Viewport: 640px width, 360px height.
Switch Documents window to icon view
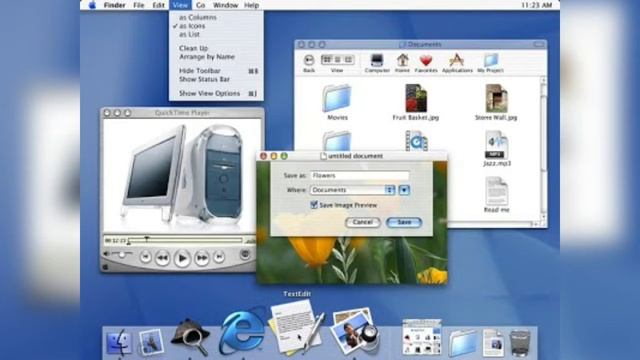(x=327, y=60)
